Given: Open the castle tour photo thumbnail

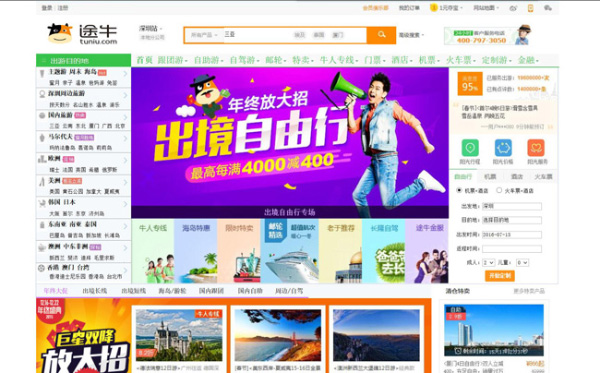Looking at the screenshot, I should coord(179,335).
